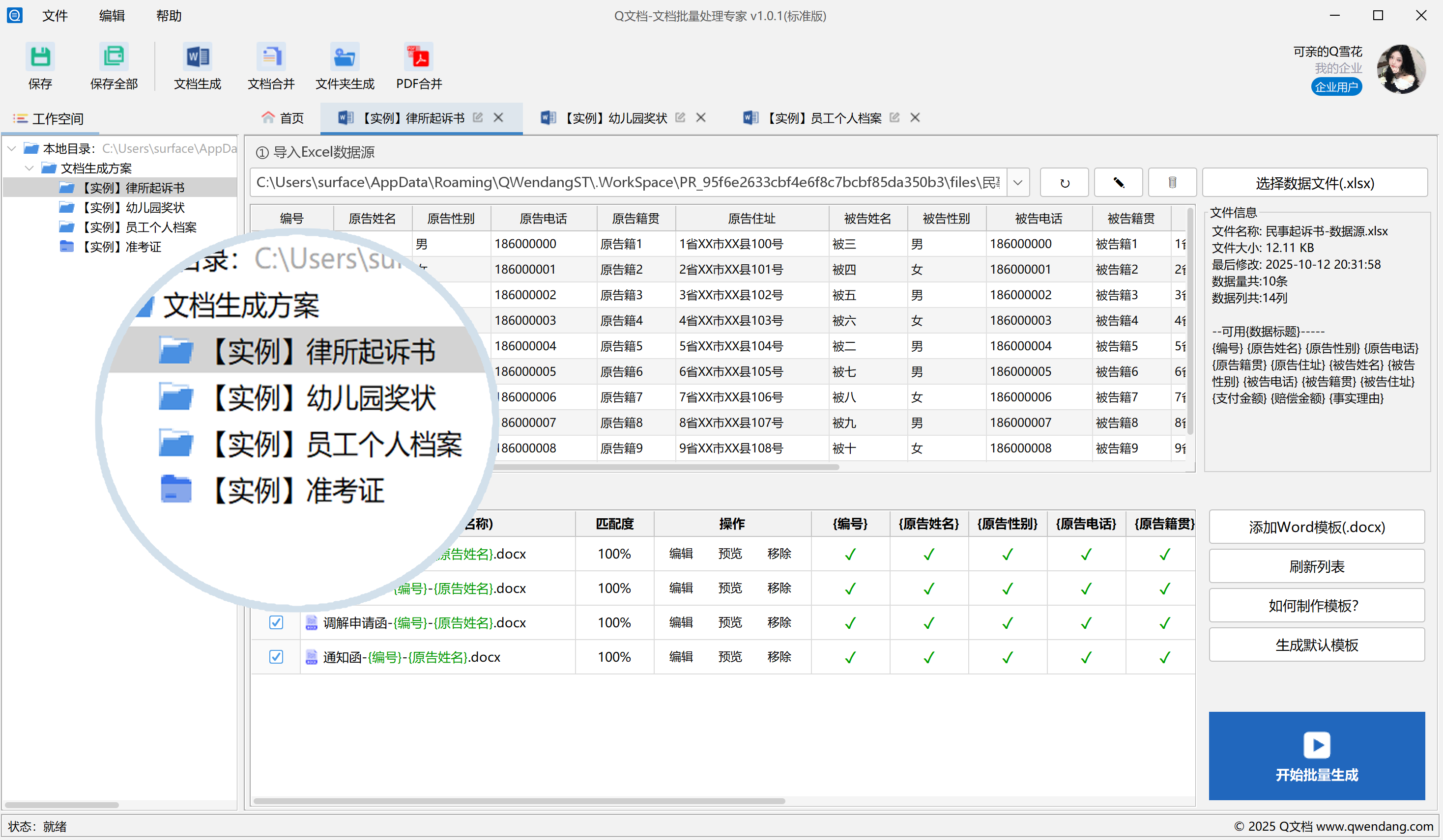
Task: Select the 文档合并 document merge icon
Action: (271, 57)
